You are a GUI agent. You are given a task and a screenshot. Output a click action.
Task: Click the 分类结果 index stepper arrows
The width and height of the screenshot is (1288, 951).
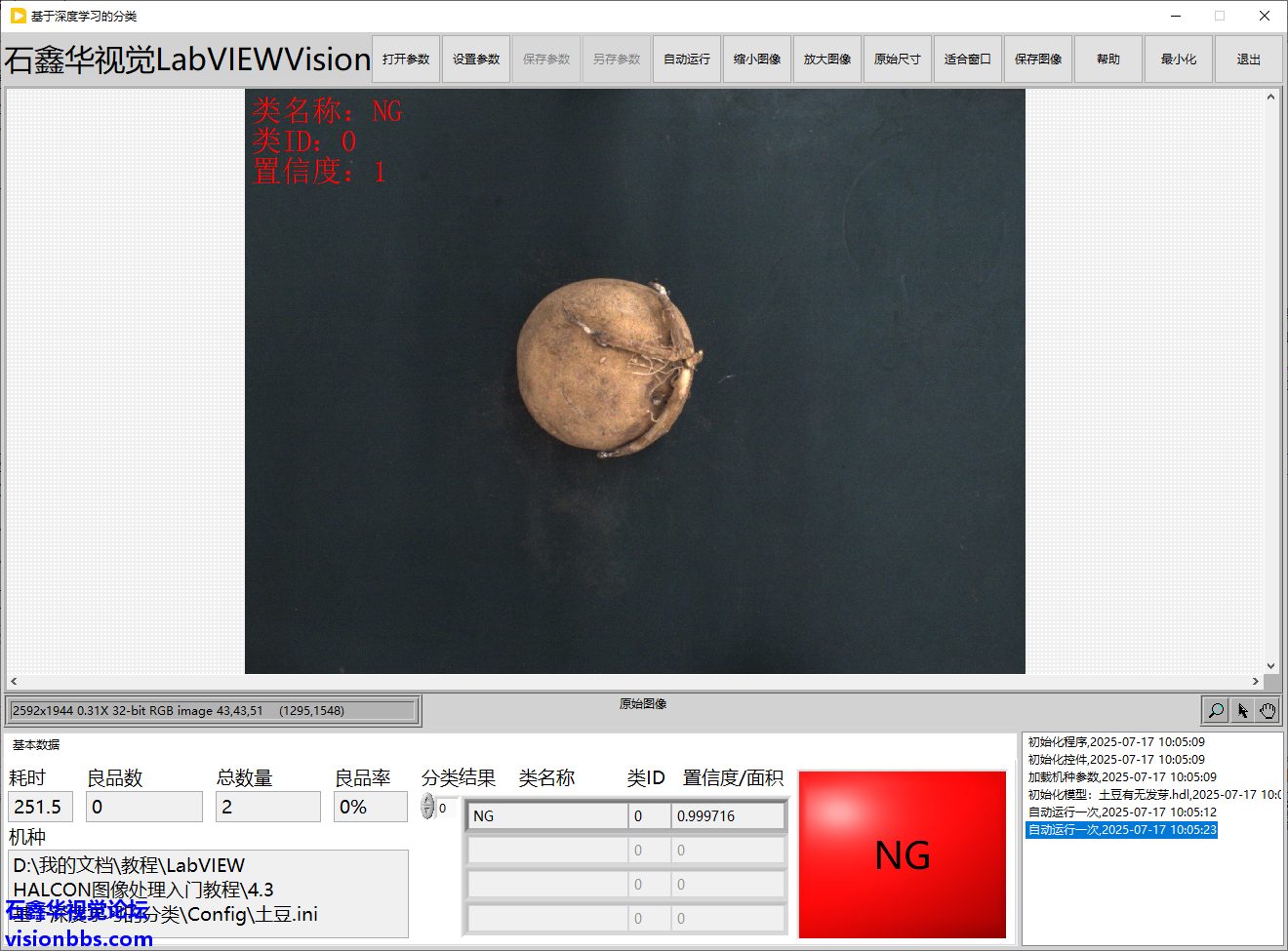point(427,807)
